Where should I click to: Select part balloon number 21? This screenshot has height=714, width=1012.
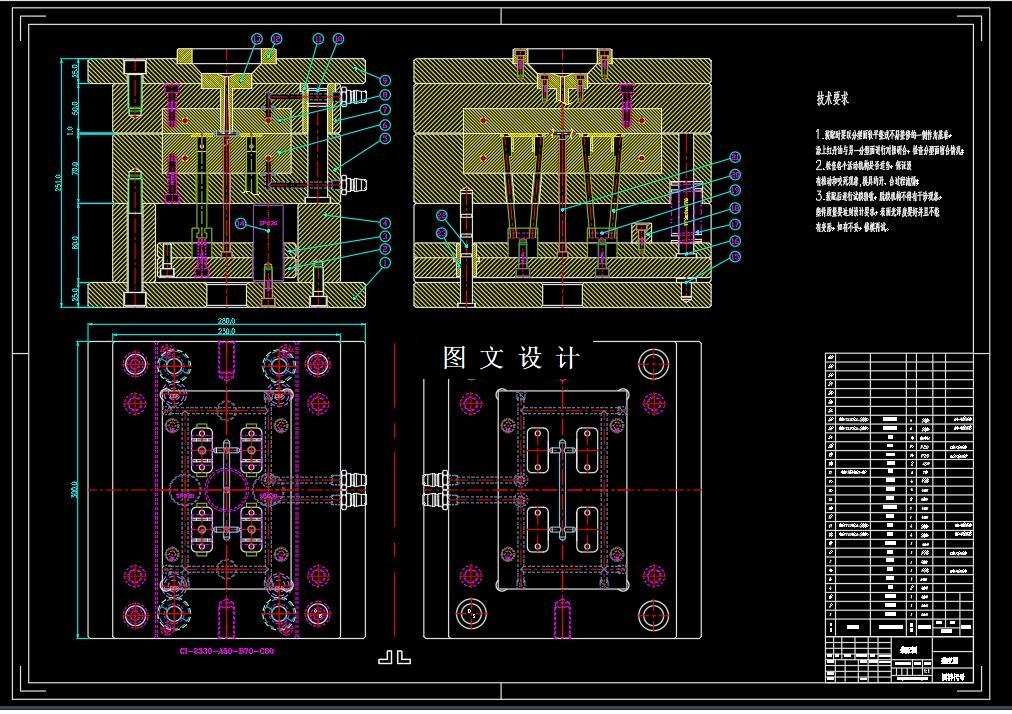(x=735, y=157)
